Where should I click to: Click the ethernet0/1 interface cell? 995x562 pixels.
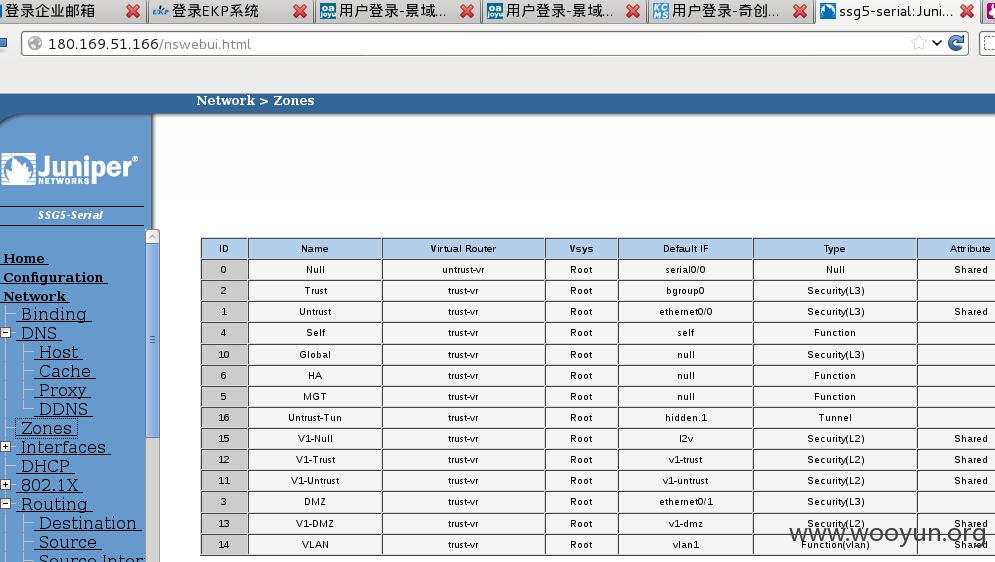click(685, 502)
